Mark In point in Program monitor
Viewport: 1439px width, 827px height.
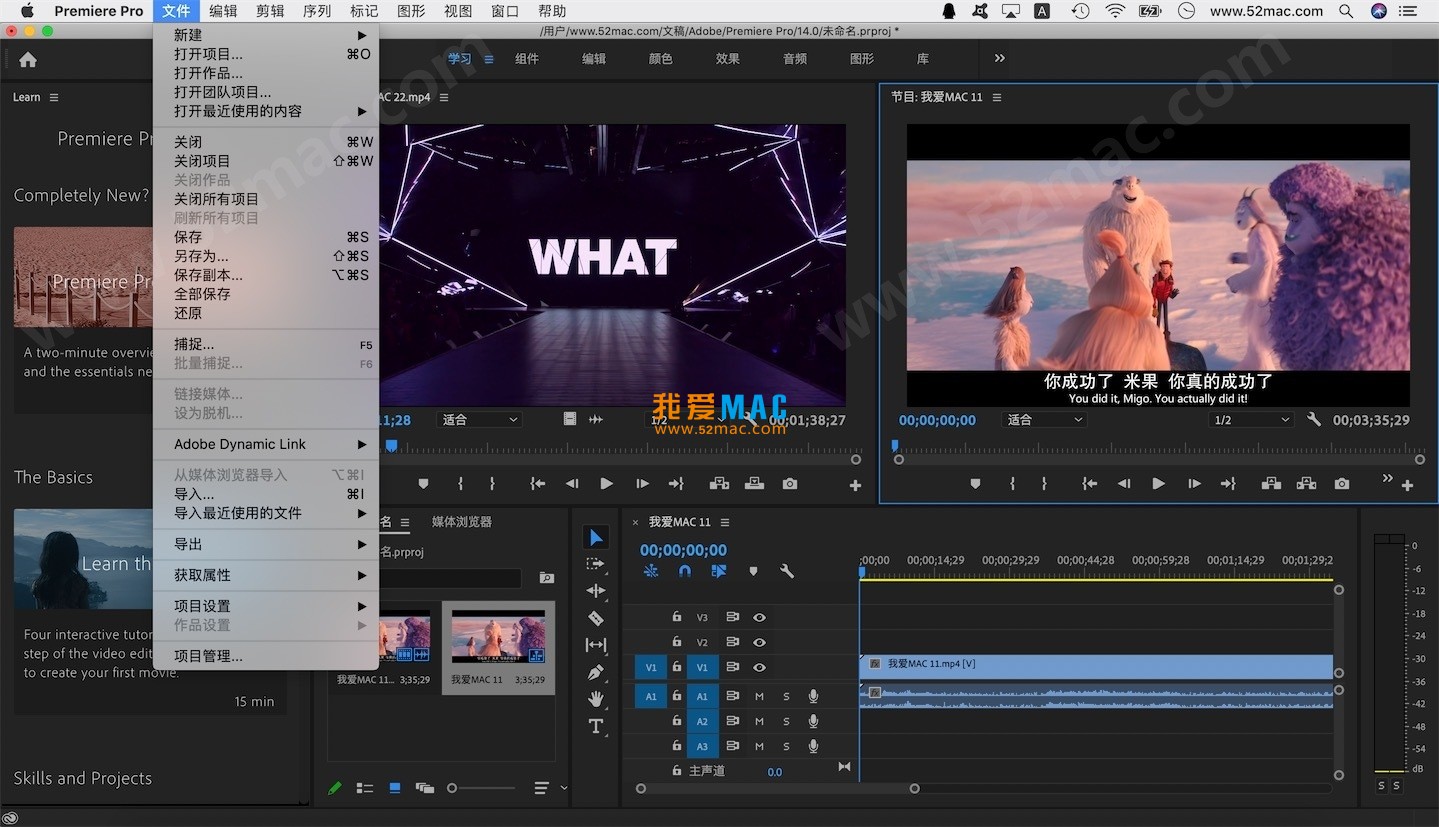point(1012,484)
